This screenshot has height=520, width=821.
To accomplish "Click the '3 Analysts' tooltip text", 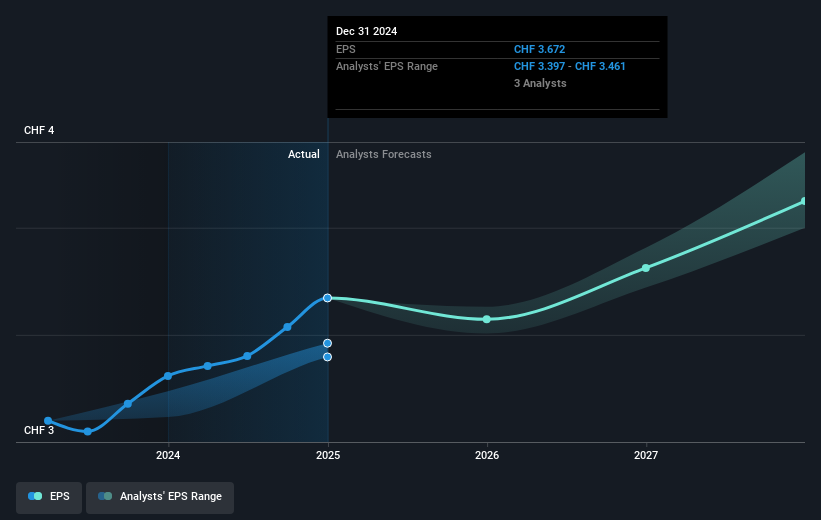I will click(540, 83).
